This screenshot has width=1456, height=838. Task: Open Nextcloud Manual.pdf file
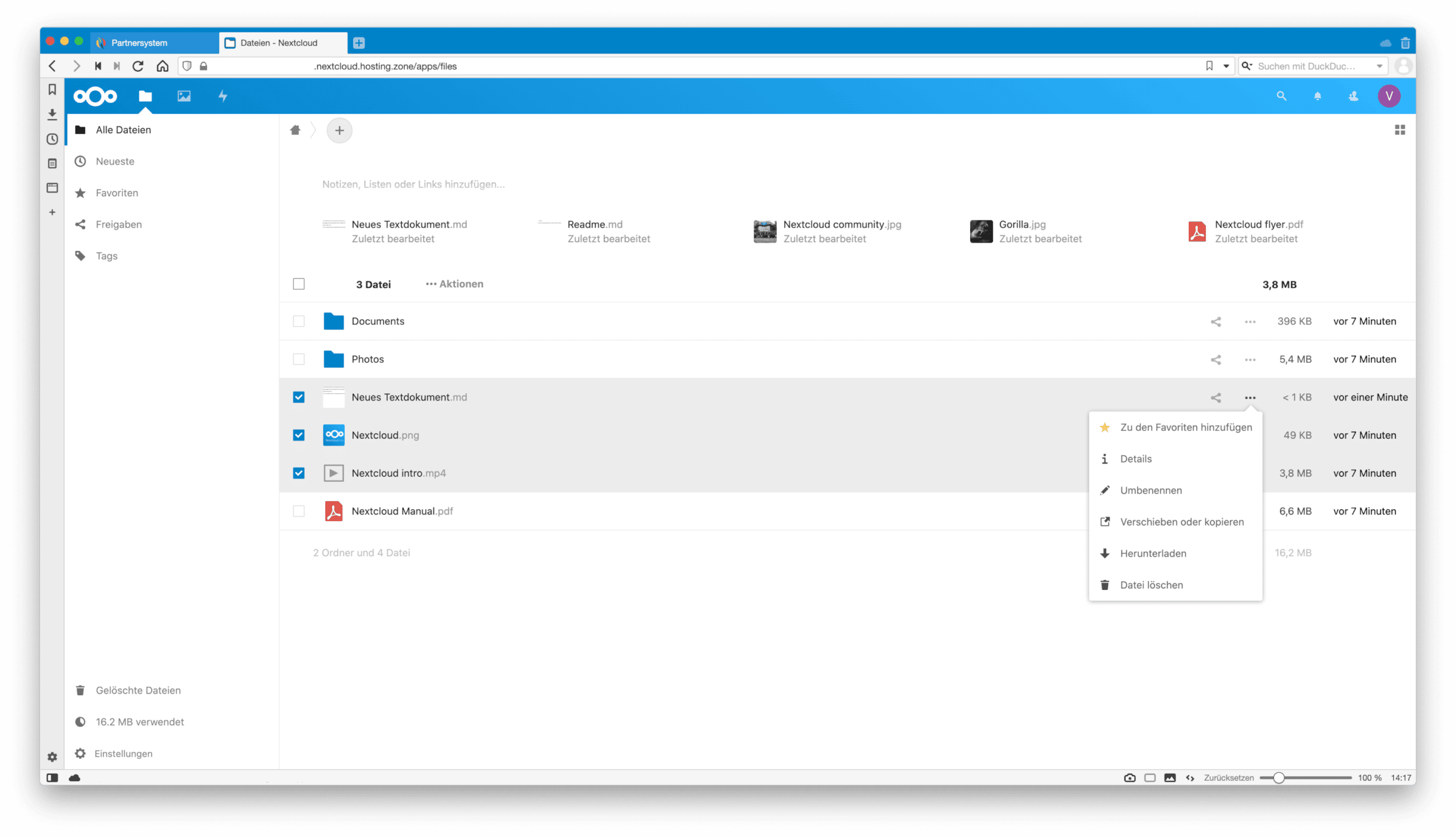coord(402,511)
